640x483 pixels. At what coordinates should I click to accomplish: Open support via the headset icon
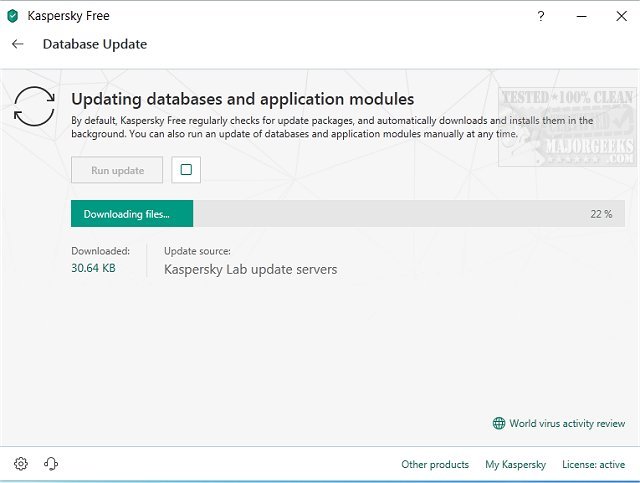pos(51,464)
